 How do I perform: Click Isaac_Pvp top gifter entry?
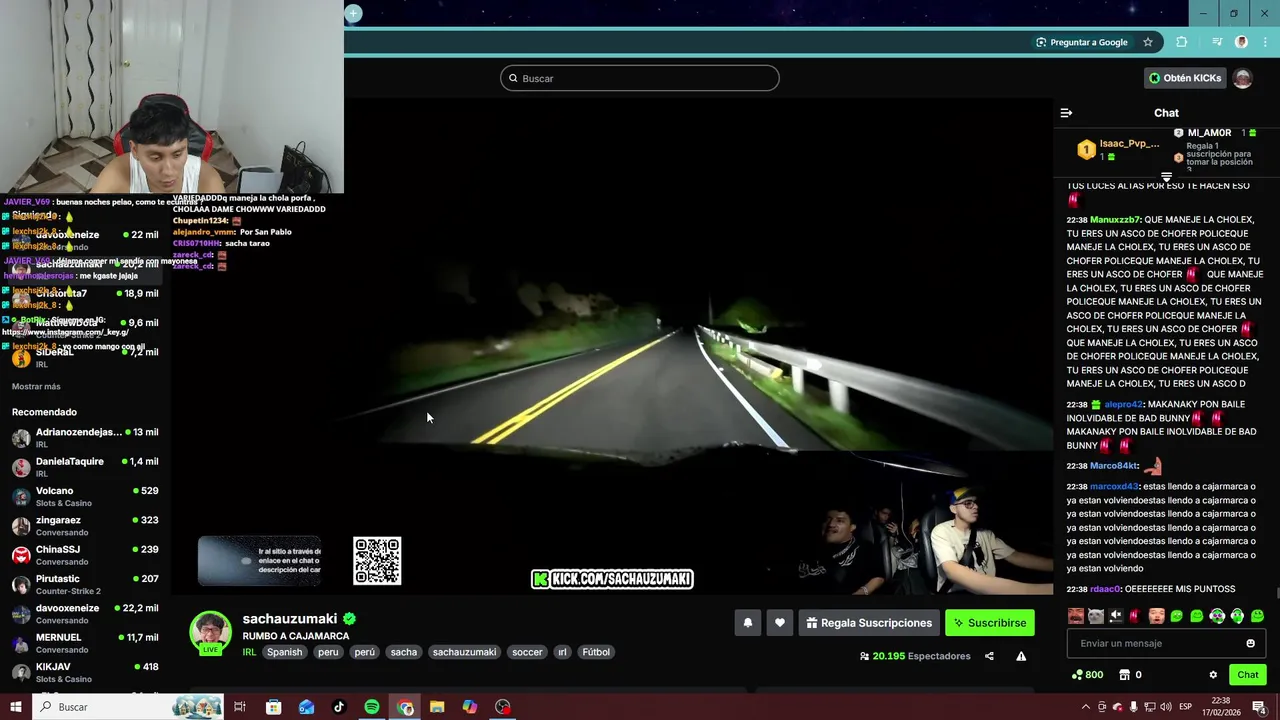click(1118, 150)
